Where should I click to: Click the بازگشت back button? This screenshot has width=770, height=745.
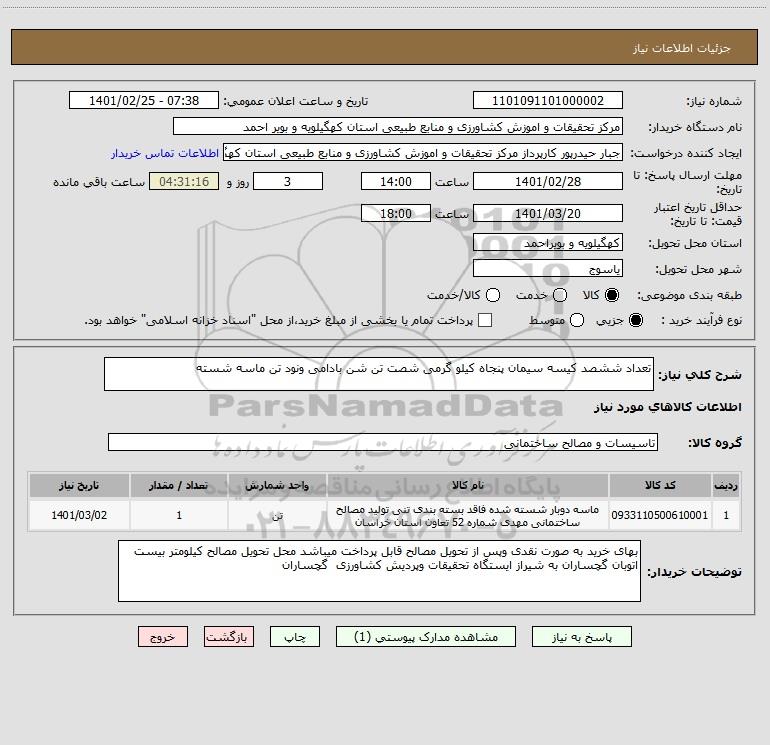coord(229,637)
